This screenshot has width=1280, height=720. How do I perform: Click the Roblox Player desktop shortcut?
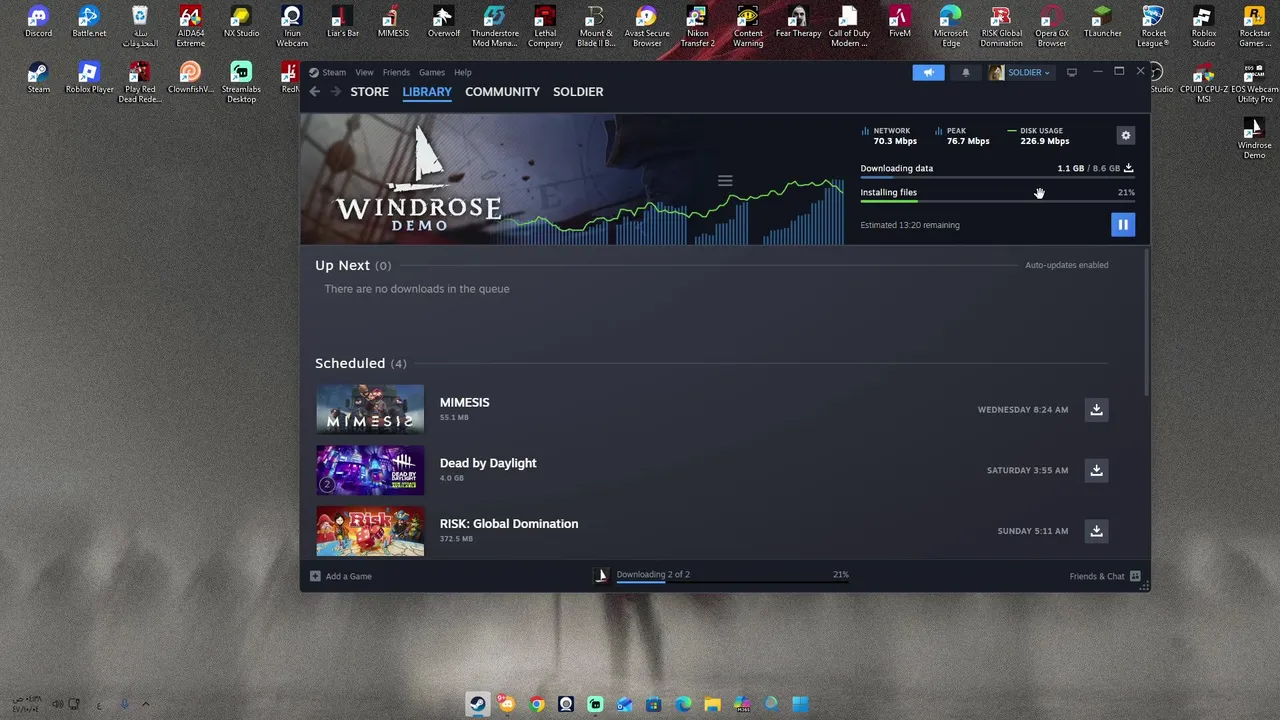(x=89, y=78)
